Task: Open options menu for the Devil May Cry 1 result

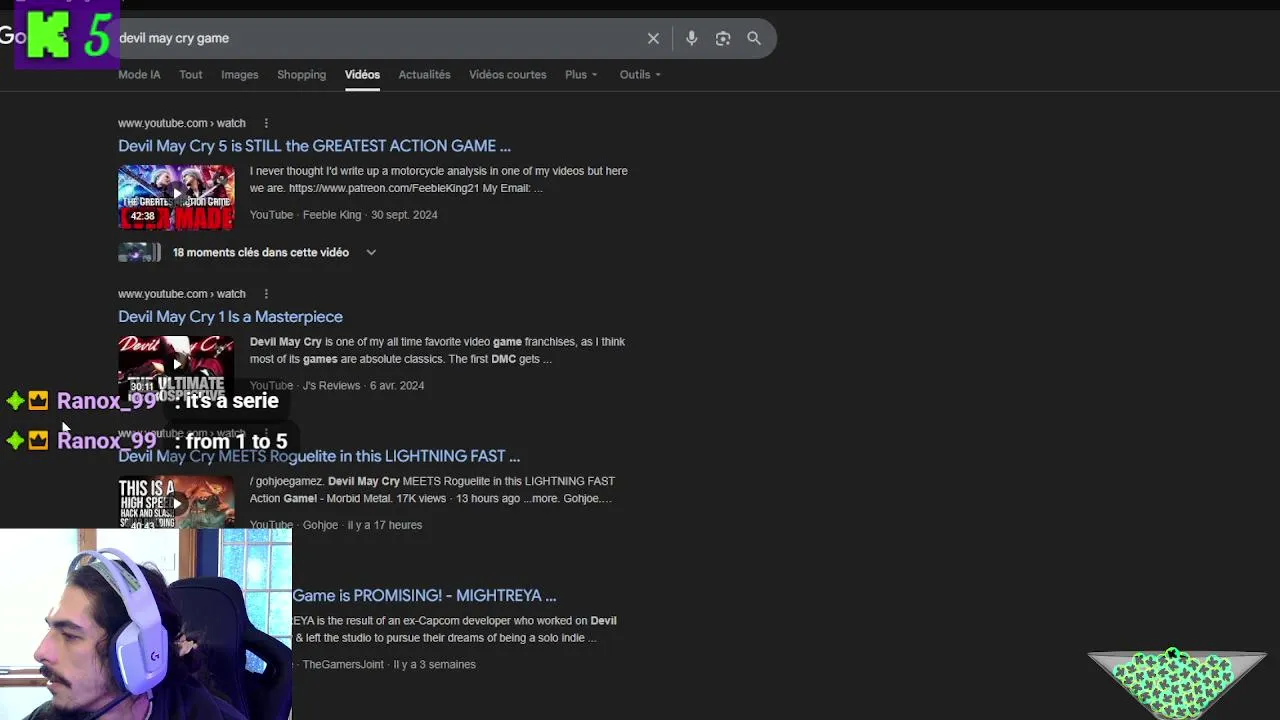Action: pyautogui.click(x=266, y=294)
